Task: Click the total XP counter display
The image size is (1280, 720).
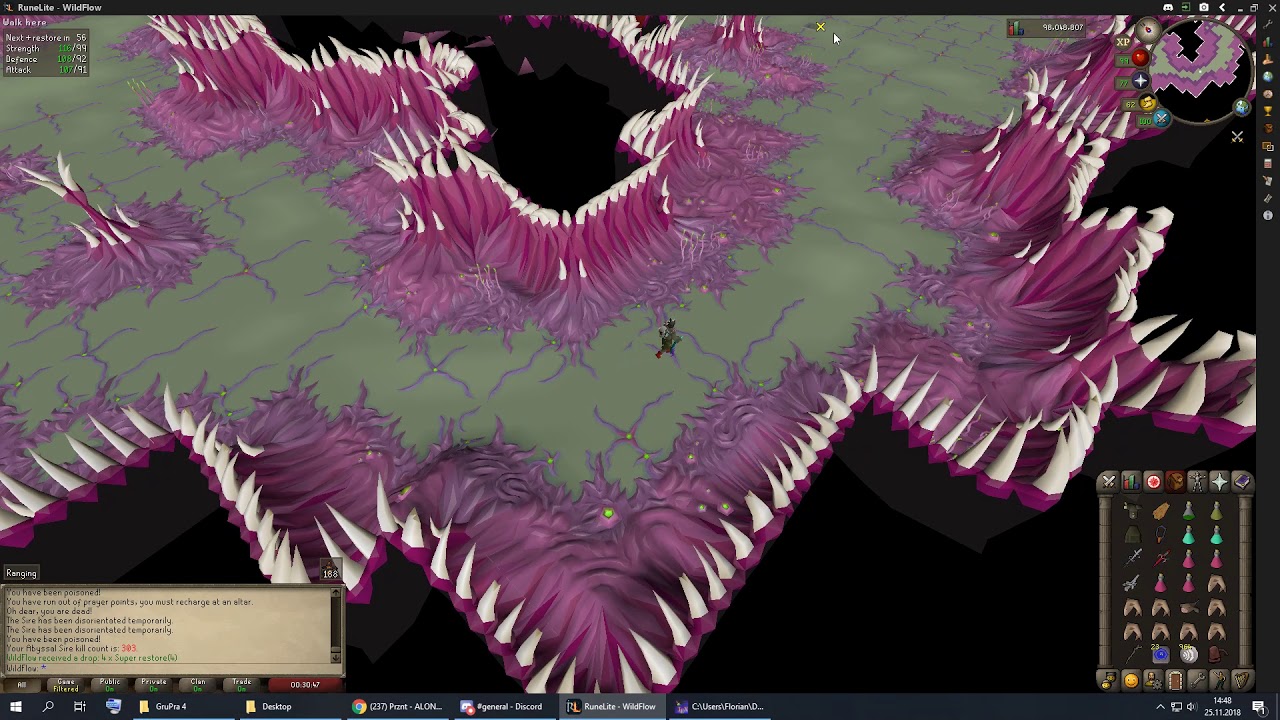Action: (1046, 28)
